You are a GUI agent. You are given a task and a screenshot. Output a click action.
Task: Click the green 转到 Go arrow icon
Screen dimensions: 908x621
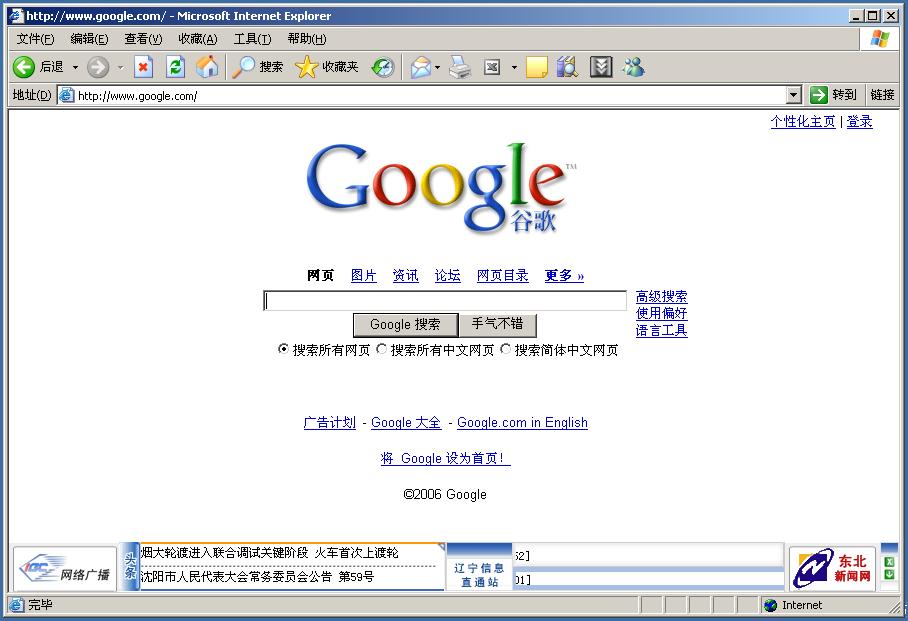818,95
